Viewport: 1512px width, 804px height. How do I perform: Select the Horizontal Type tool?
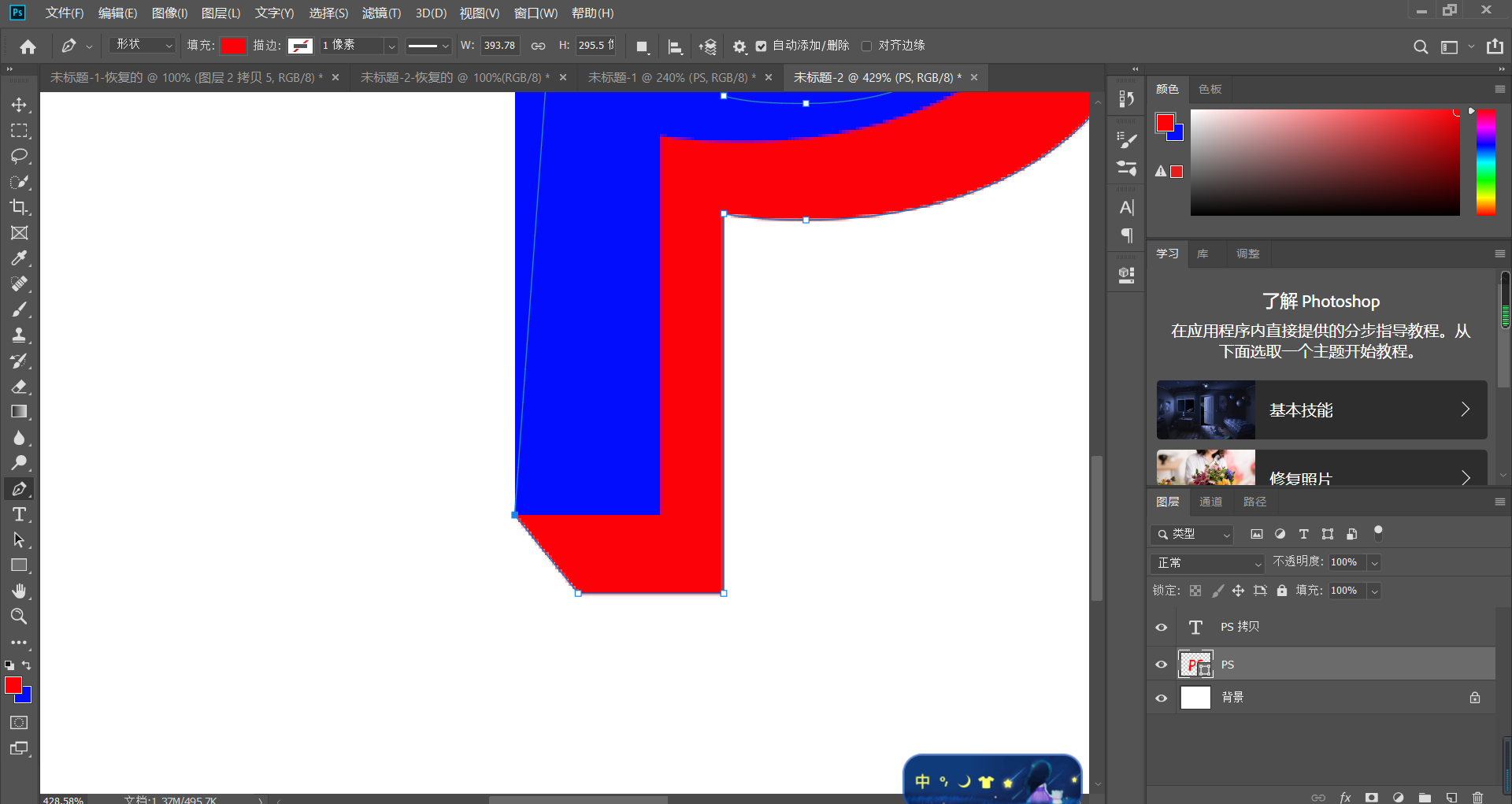pyautogui.click(x=19, y=514)
